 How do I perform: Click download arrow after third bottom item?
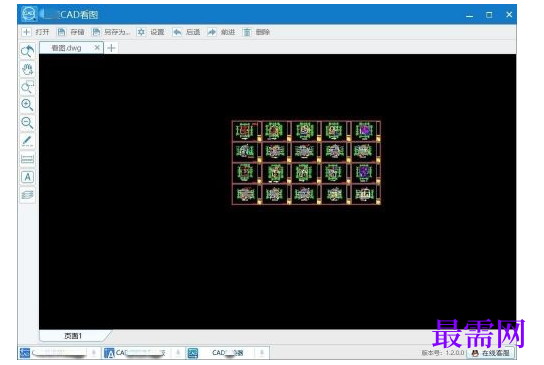tap(262, 353)
